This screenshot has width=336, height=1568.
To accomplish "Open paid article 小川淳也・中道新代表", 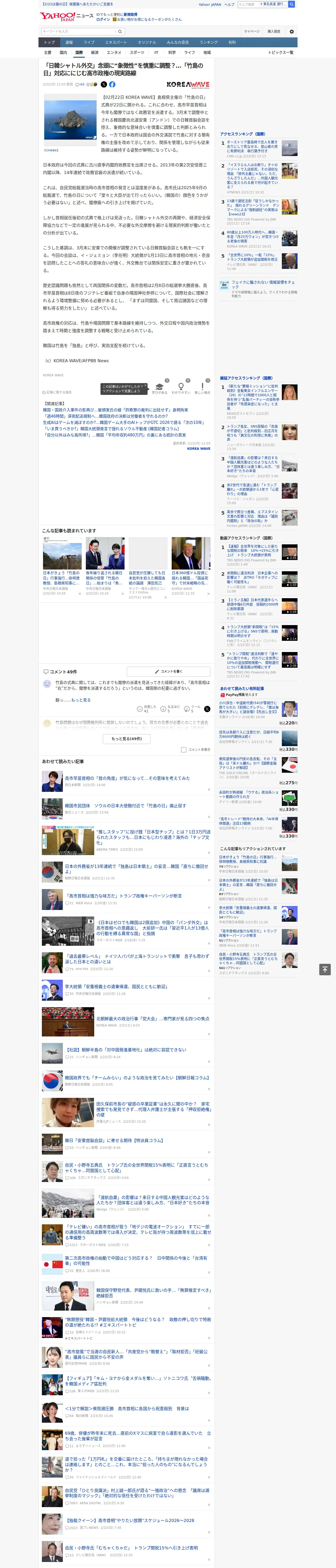I will click(x=249, y=707).
